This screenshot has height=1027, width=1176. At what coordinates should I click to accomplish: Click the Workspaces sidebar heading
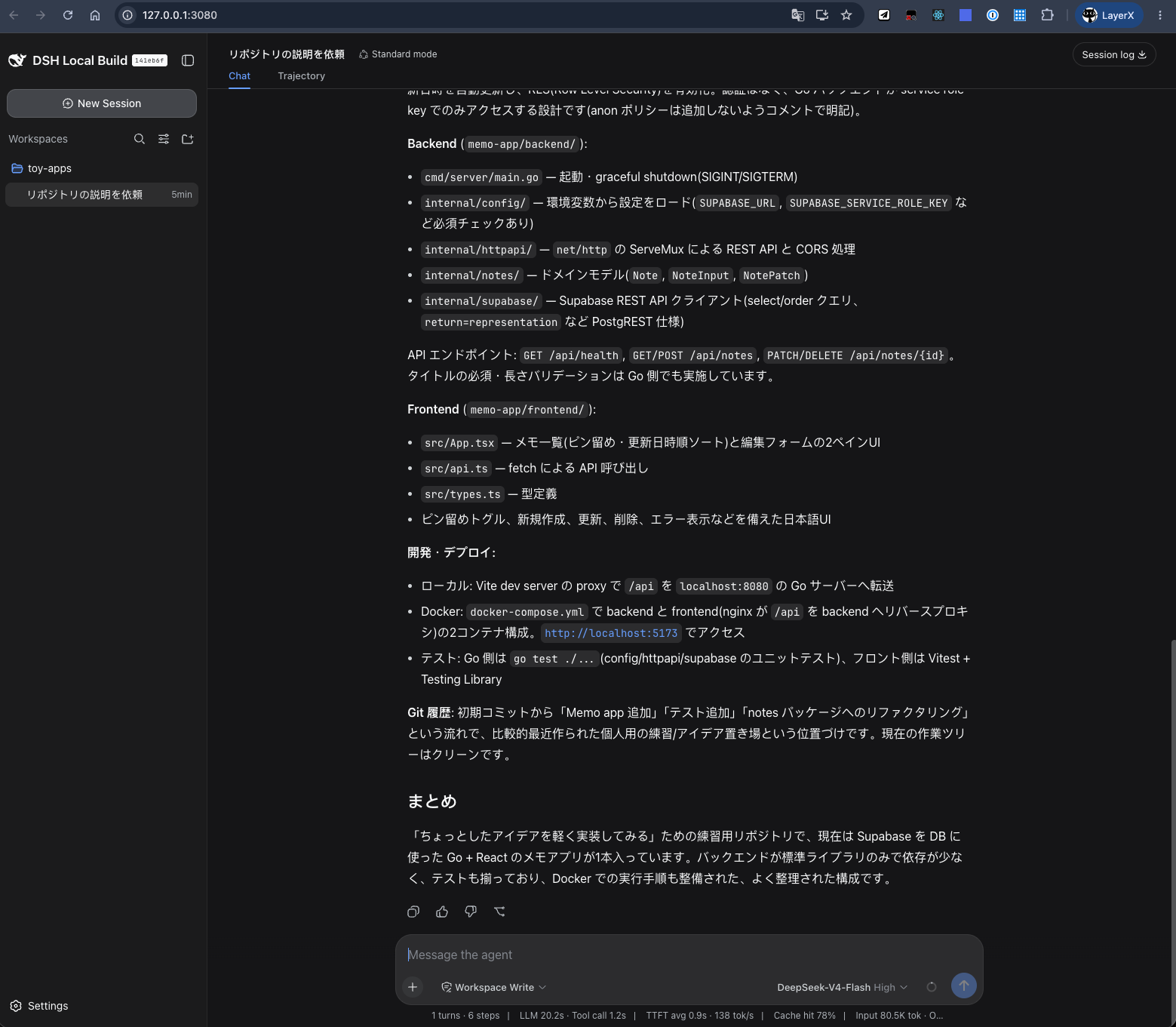[x=38, y=139]
